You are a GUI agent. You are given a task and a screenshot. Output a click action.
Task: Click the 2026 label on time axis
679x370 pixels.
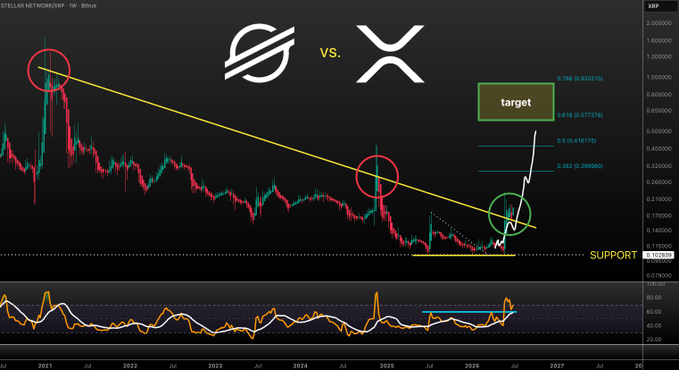click(x=472, y=366)
